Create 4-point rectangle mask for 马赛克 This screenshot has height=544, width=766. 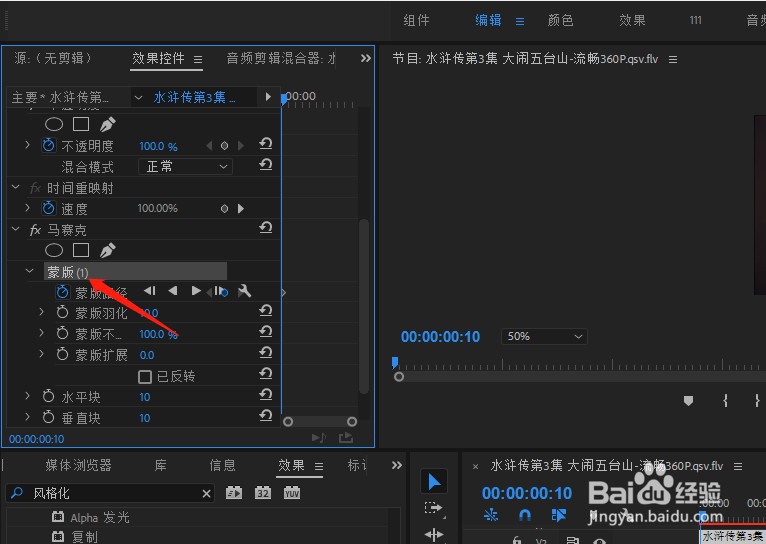(81, 251)
